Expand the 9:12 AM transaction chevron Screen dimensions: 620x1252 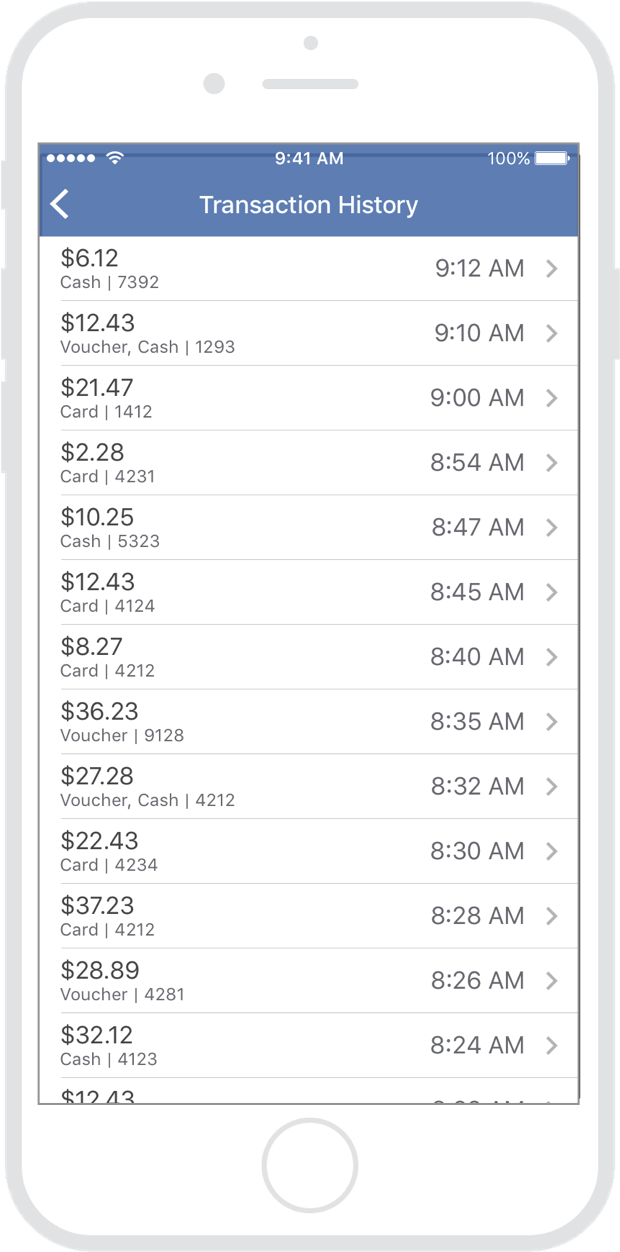(x=552, y=268)
